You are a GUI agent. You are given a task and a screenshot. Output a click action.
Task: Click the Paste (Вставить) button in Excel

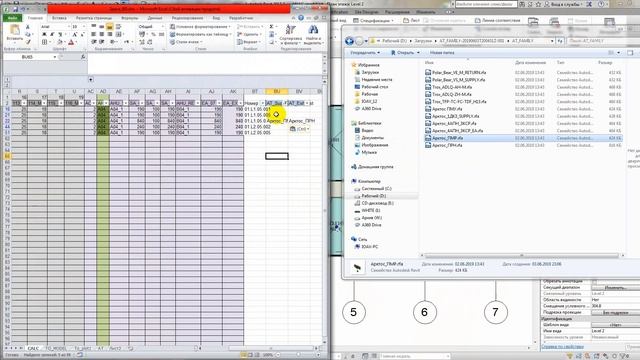15,33
